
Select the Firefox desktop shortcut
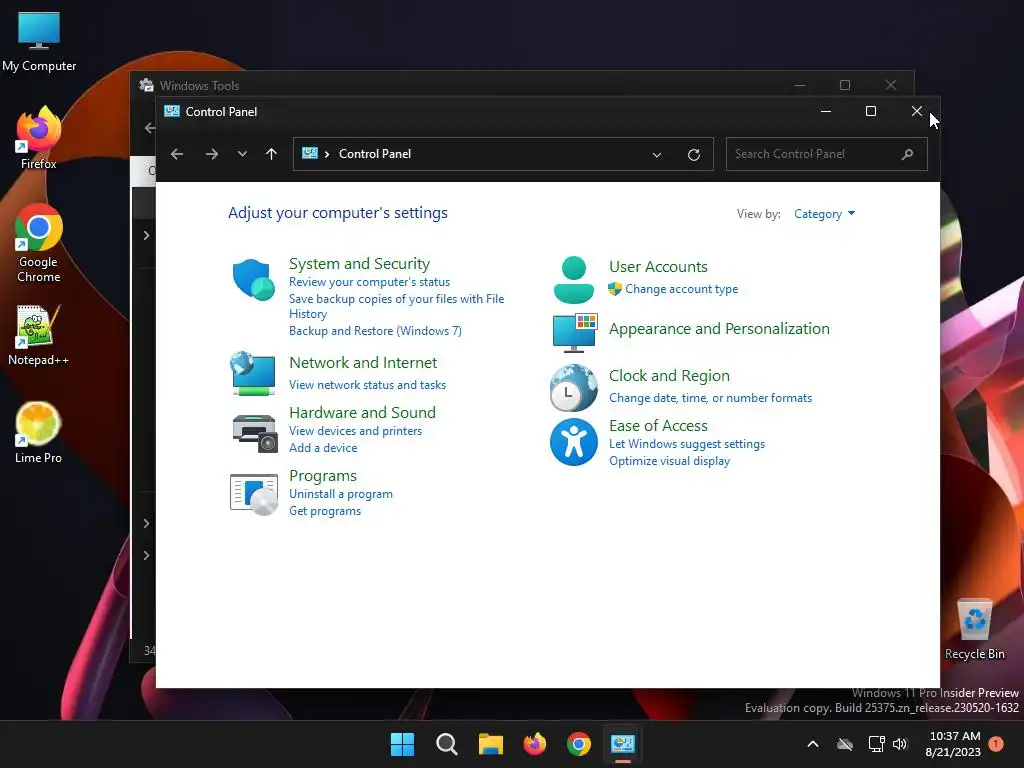click(x=38, y=138)
